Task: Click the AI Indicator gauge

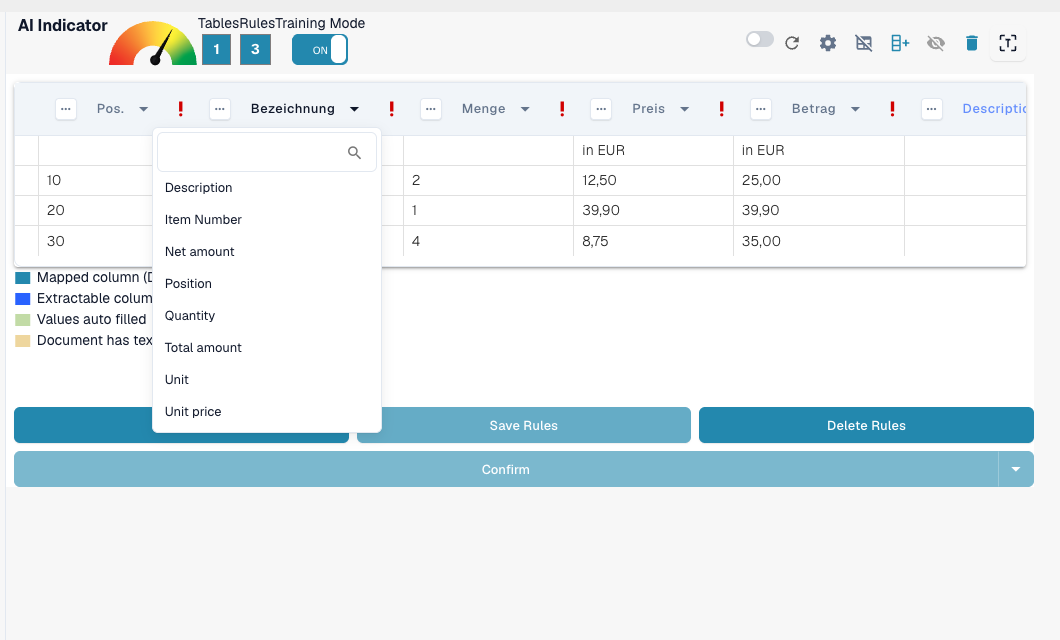Action: [x=153, y=44]
